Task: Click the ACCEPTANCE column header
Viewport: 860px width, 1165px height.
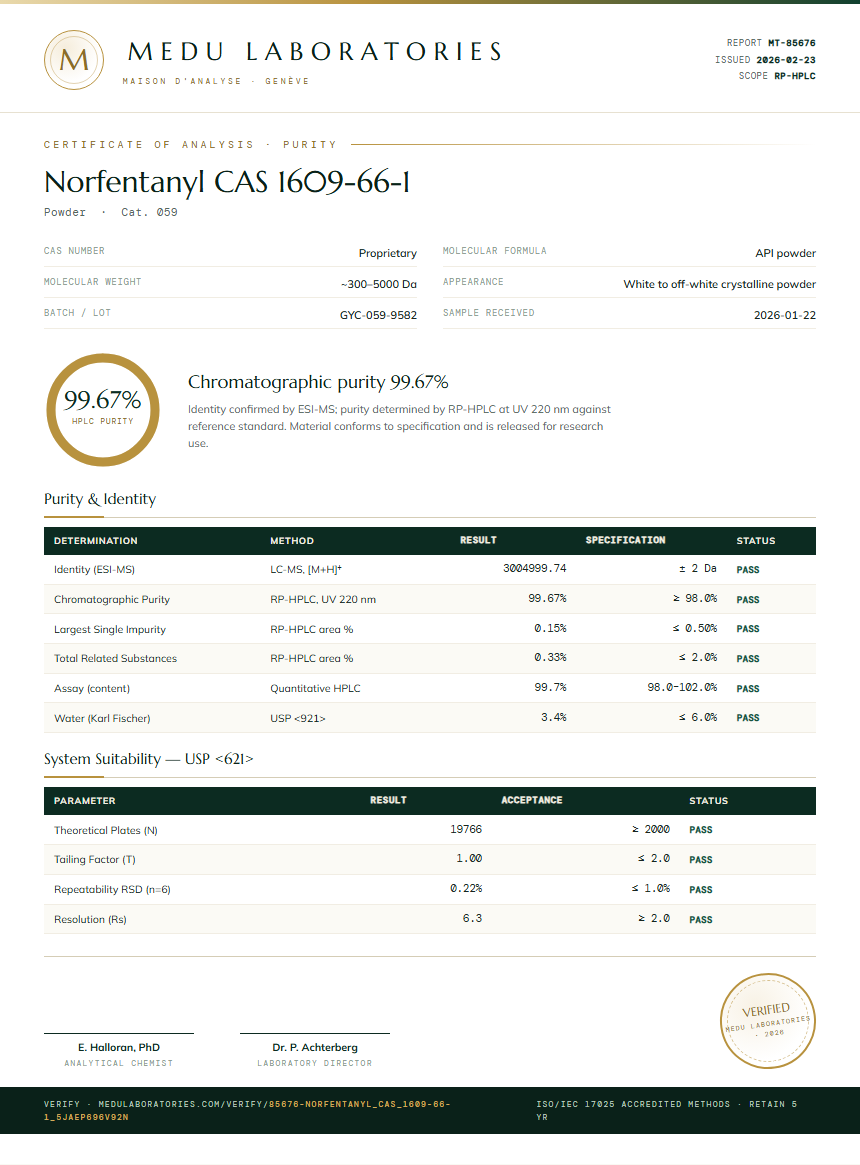Action: (531, 800)
